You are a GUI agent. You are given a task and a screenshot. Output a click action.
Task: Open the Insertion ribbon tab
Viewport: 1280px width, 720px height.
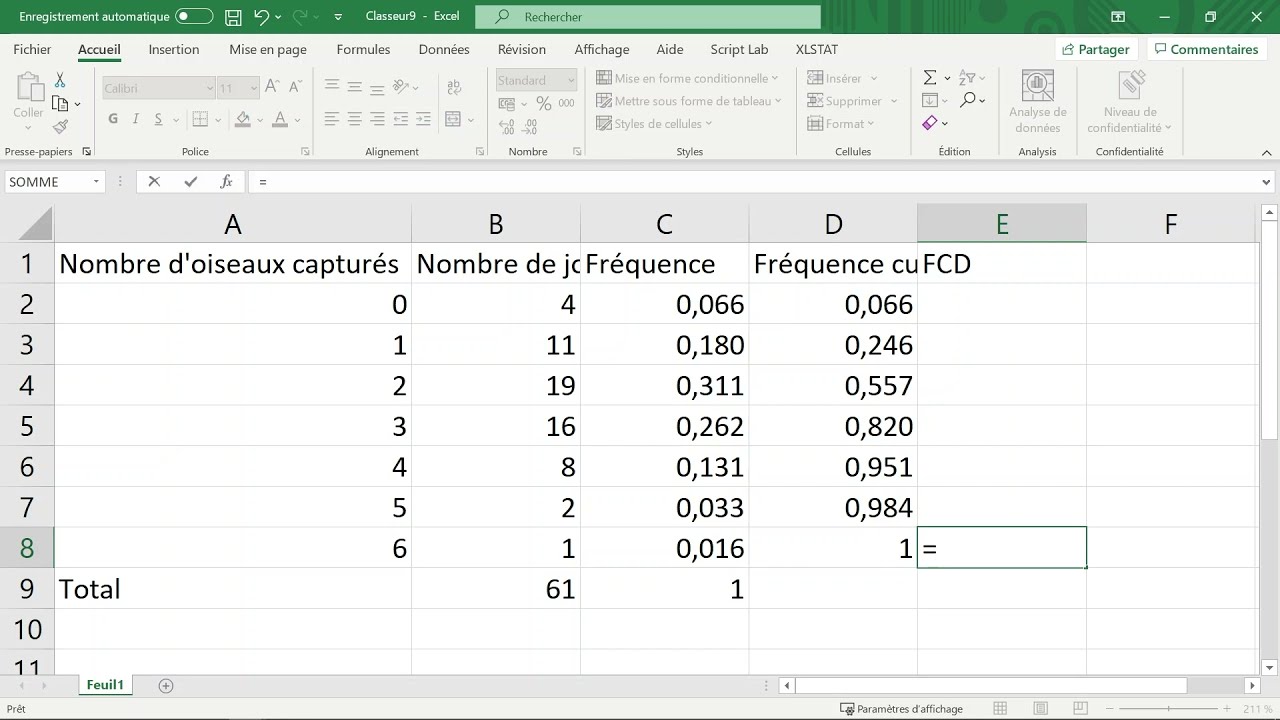(x=174, y=49)
